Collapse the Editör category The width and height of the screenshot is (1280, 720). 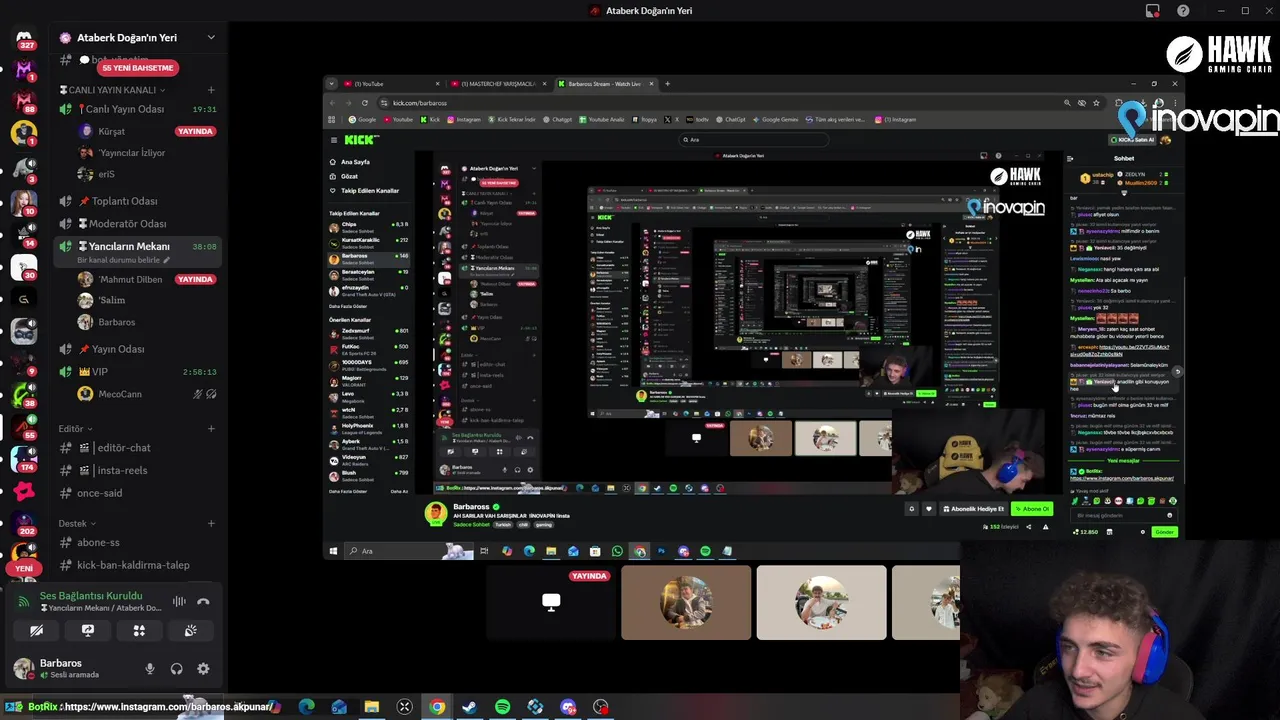(x=76, y=429)
